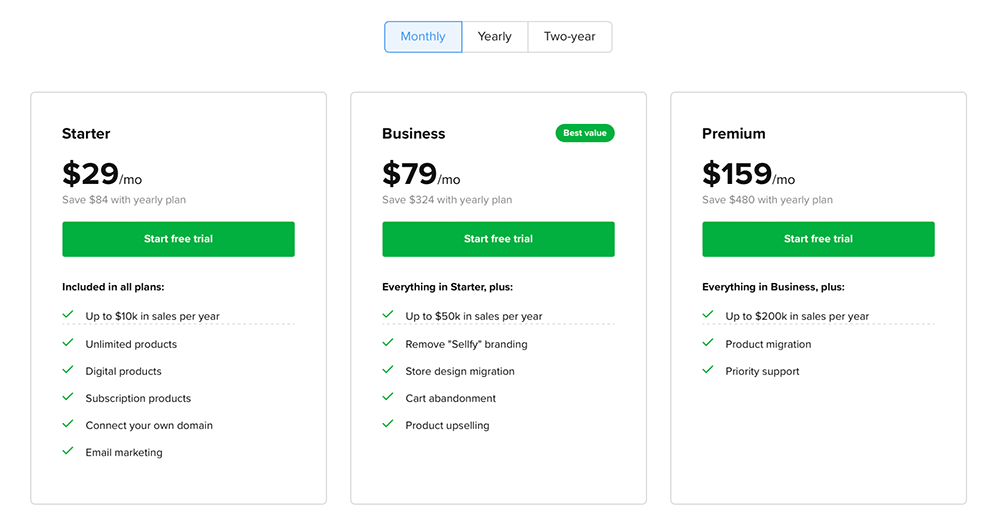This screenshot has height=523, width=1000.
Task: Click checkmark beside Cart abandonment
Action: point(388,397)
